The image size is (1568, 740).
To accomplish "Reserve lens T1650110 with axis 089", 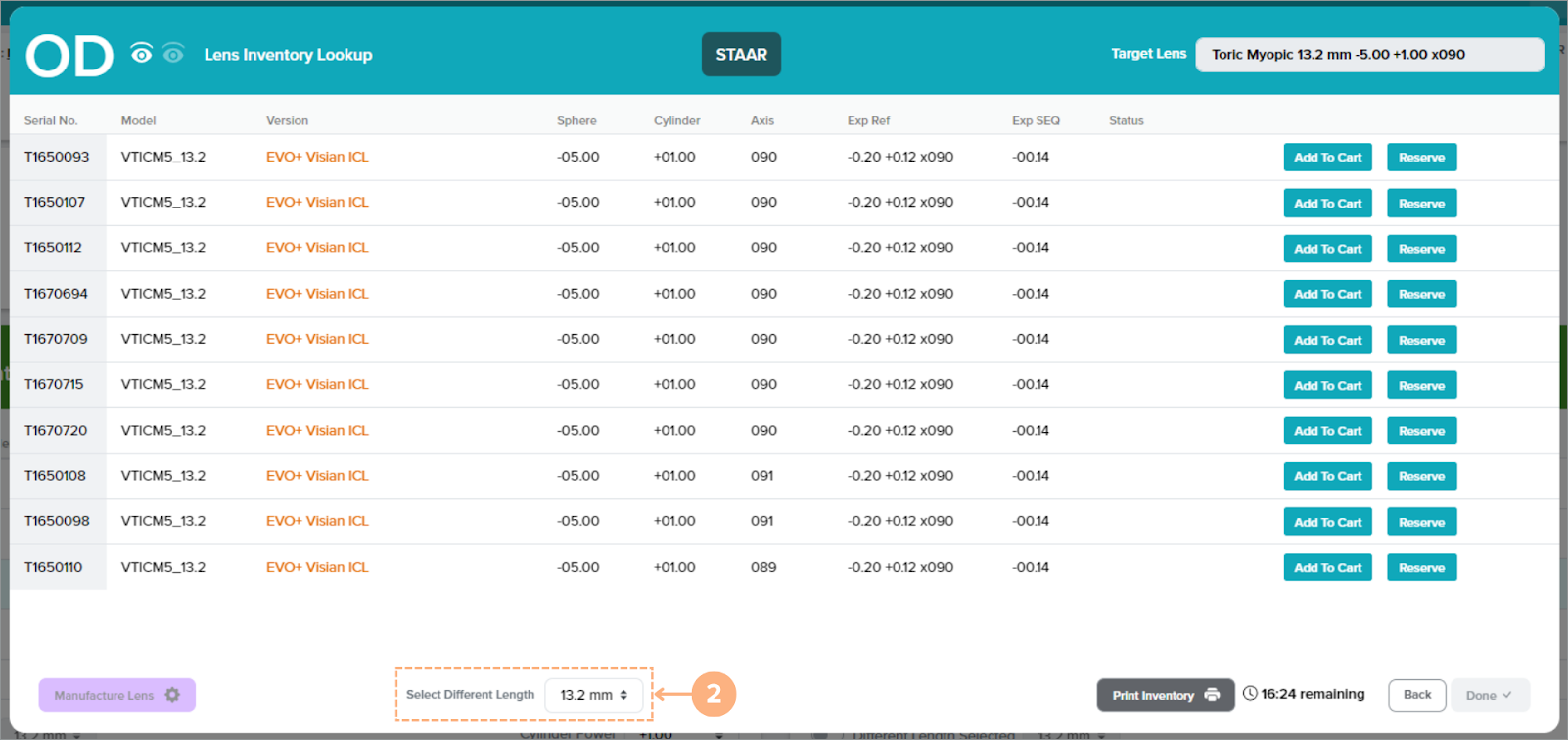I will pyautogui.click(x=1421, y=568).
